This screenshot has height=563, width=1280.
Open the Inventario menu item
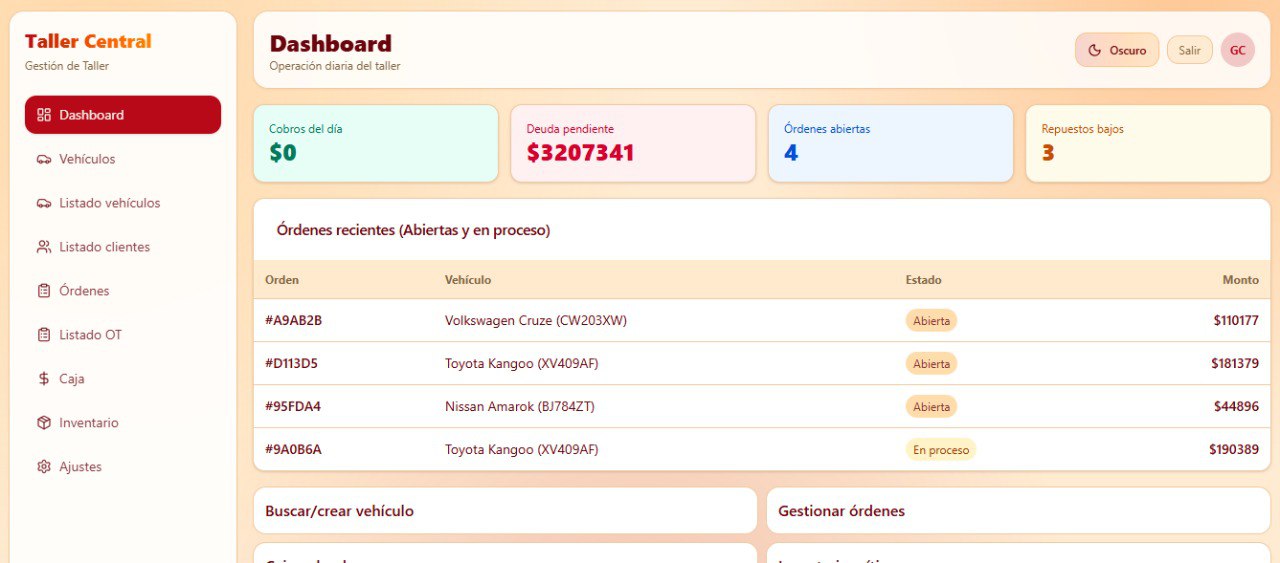pyautogui.click(x=89, y=423)
